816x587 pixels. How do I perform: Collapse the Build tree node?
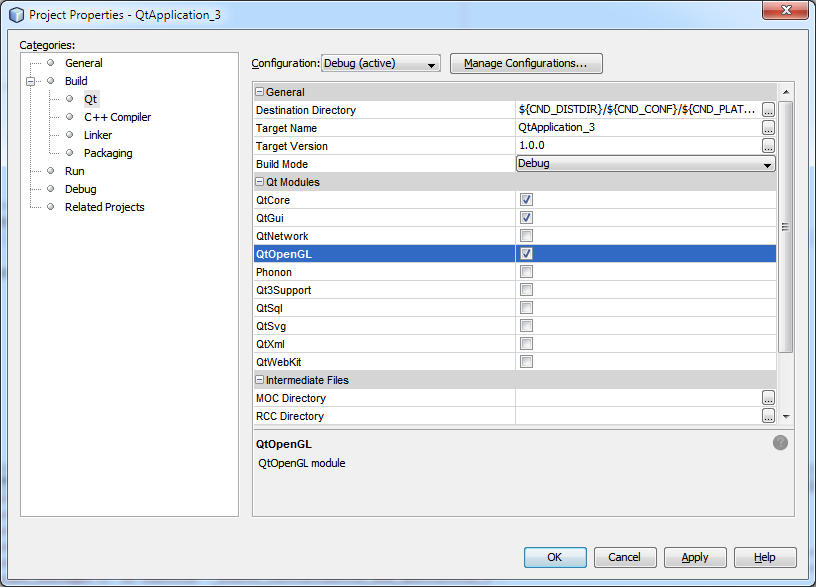point(30,81)
